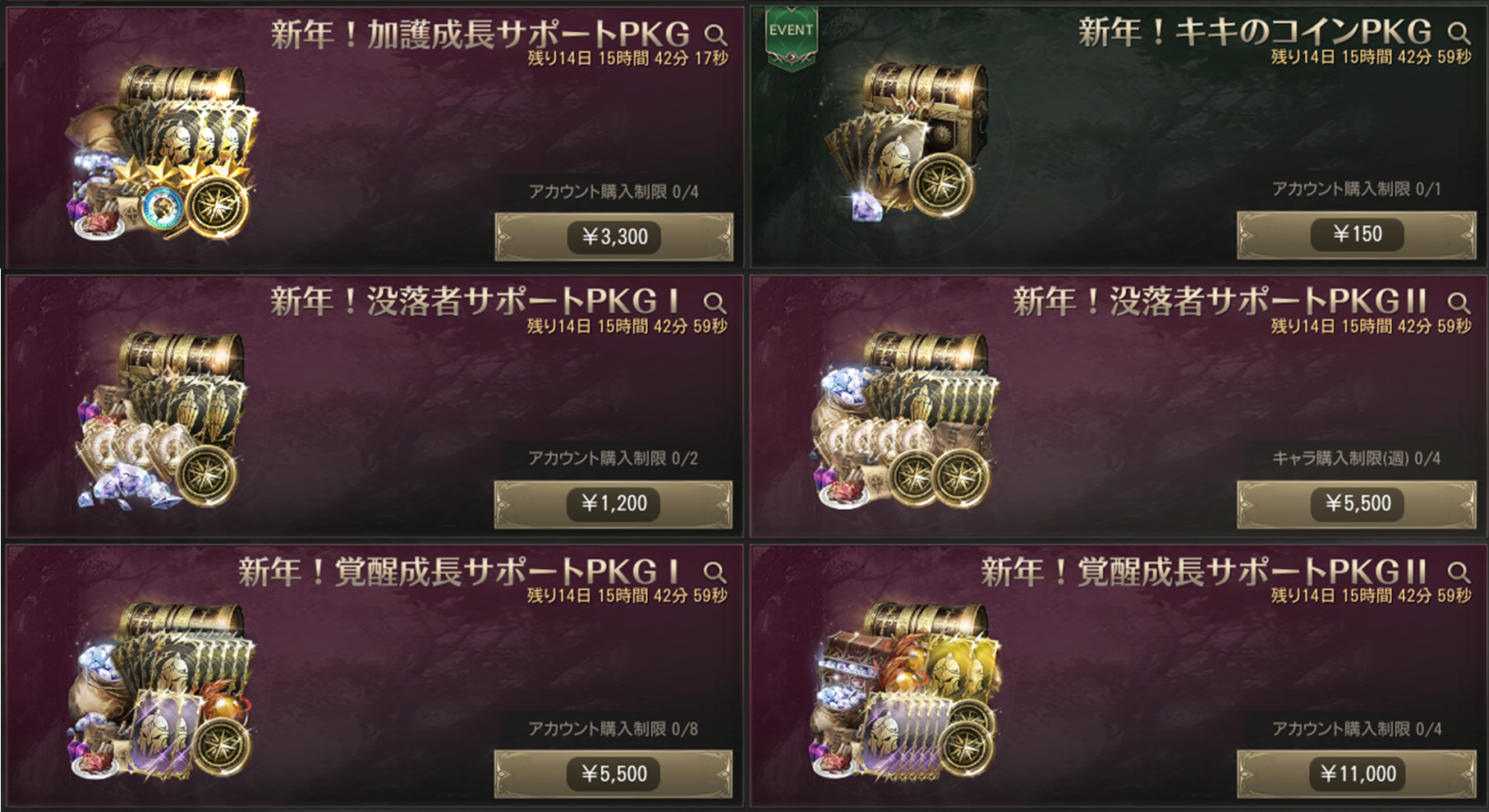This screenshot has width=1489, height=812.
Task: Click the 没落者サポートPKG II item artwork
Action: (905, 420)
